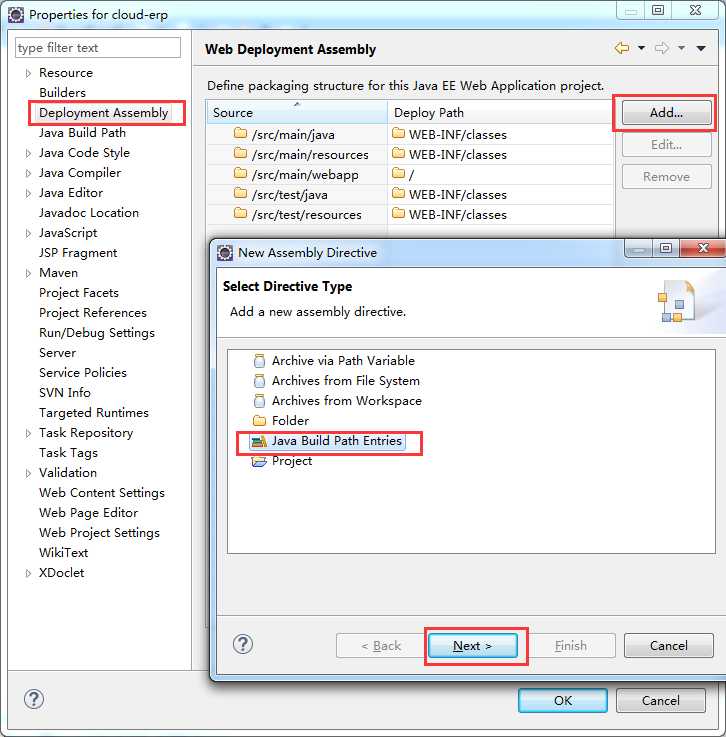Click the back navigation arrow icon
The image size is (726, 737).
click(622, 48)
